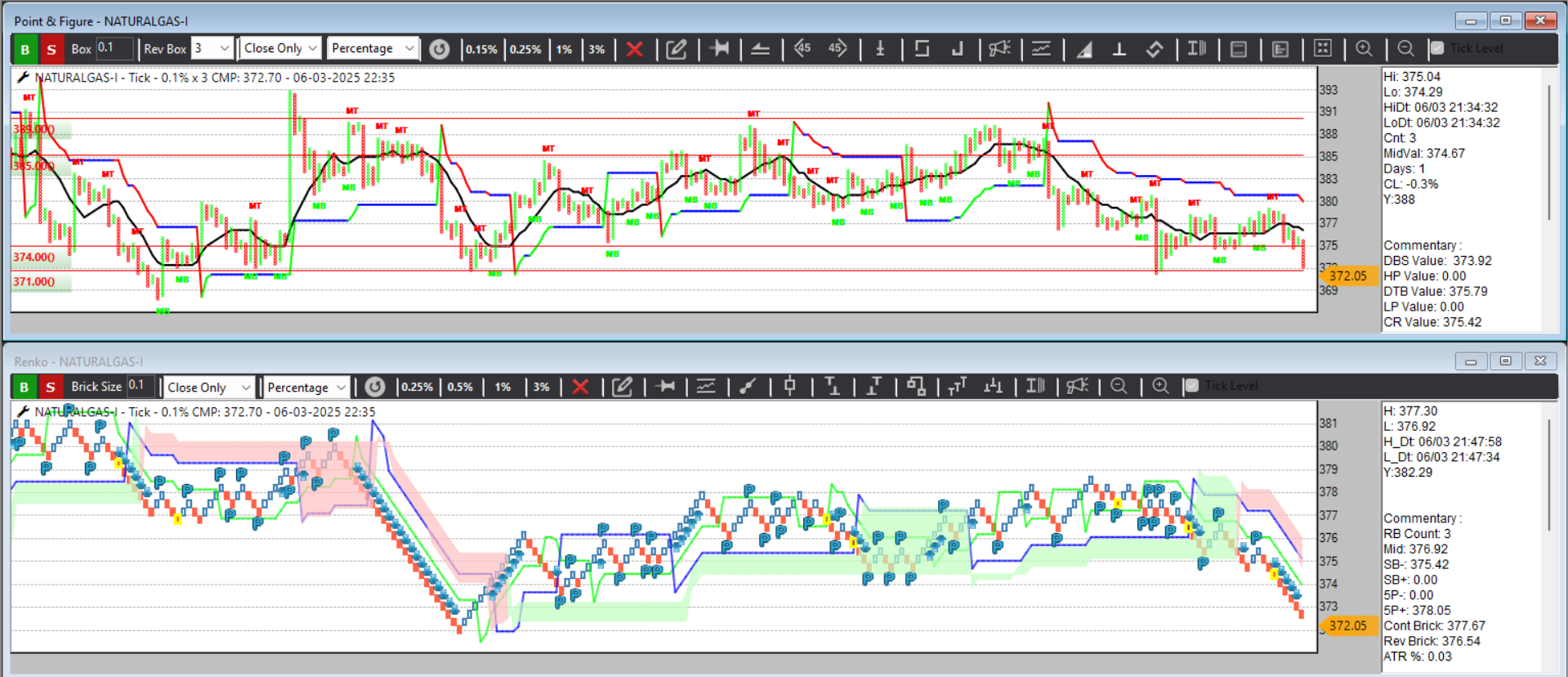Select the 1% preset in Point & Figure toolbar
Viewport: 1568px width, 677px height.
point(564,49)
